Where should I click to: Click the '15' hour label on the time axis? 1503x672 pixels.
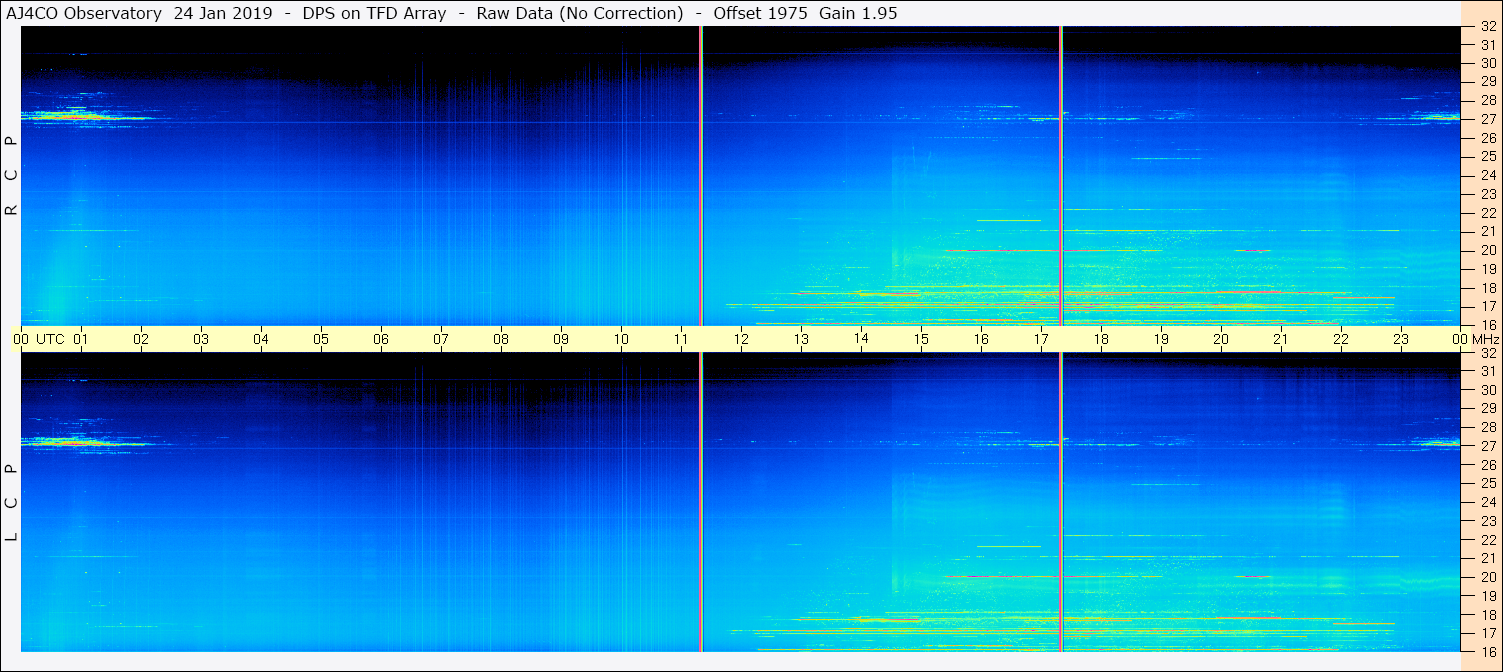(921, 339)
